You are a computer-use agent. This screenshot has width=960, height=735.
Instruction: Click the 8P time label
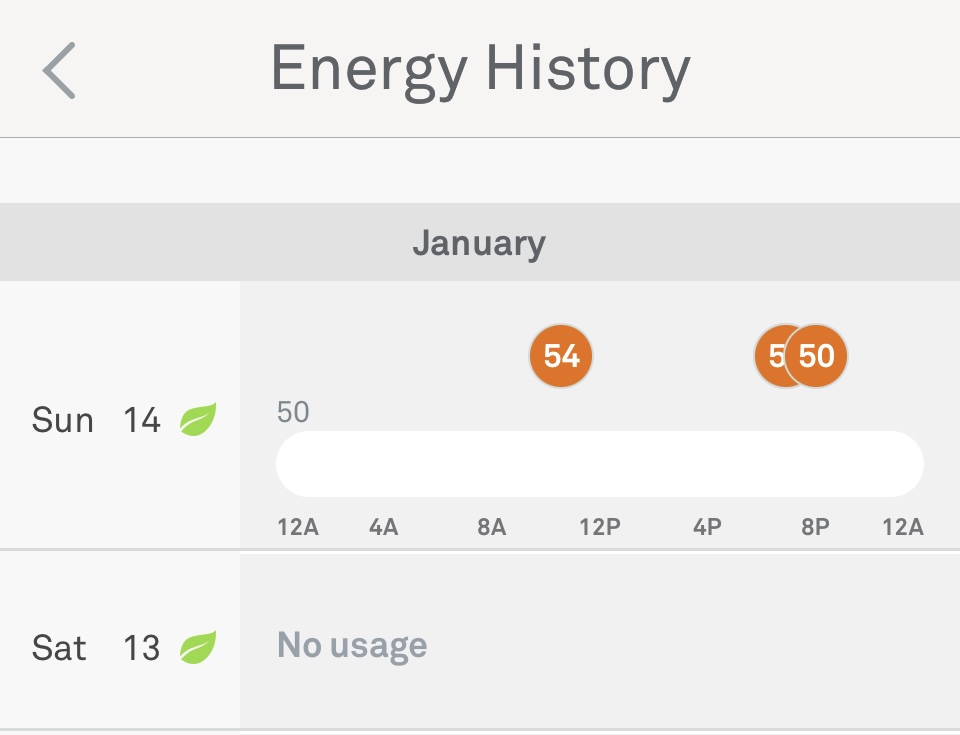pyautogui.click(x=815, y=527)
